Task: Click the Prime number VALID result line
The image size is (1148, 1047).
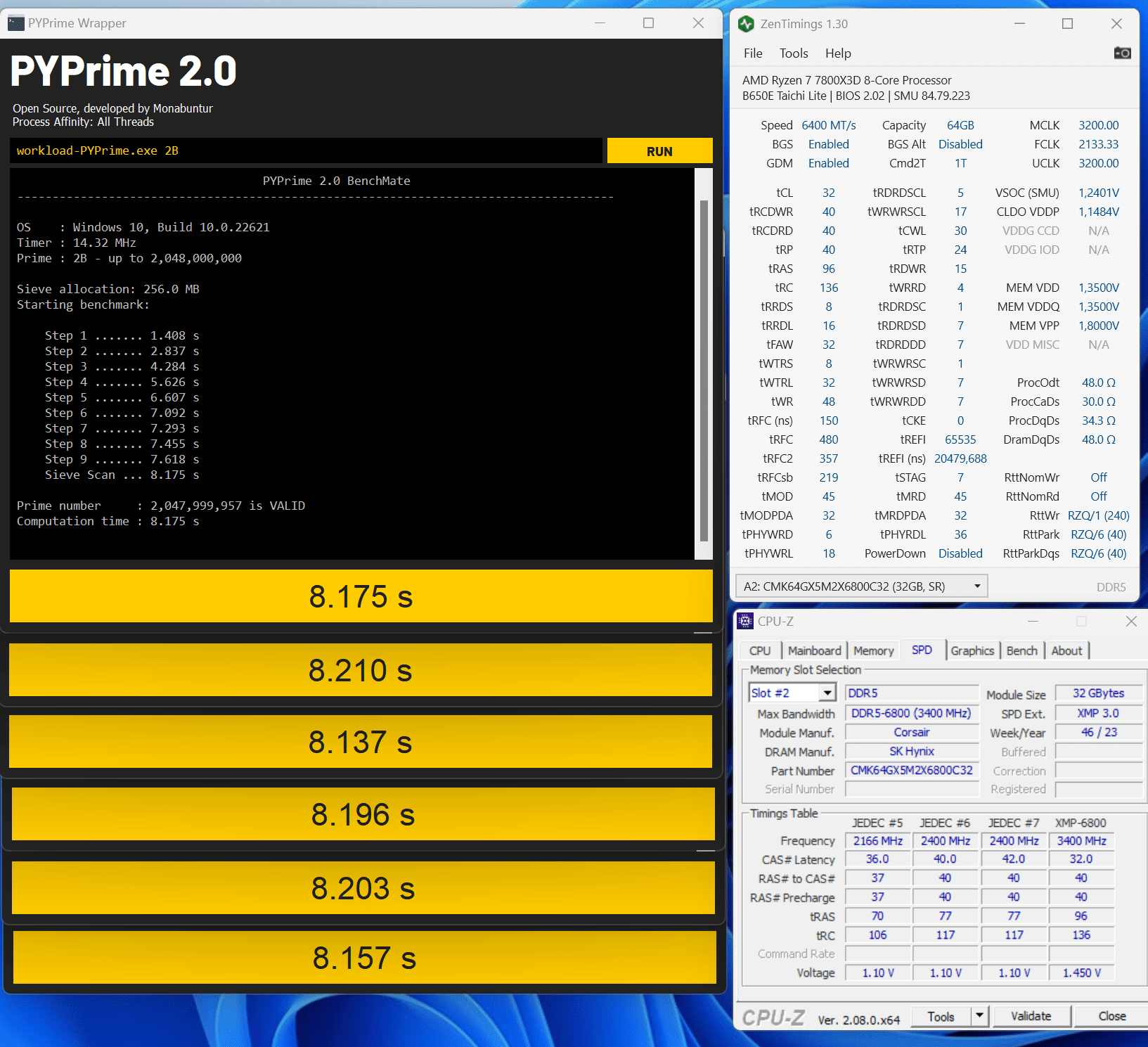Action: pos(161,506)
